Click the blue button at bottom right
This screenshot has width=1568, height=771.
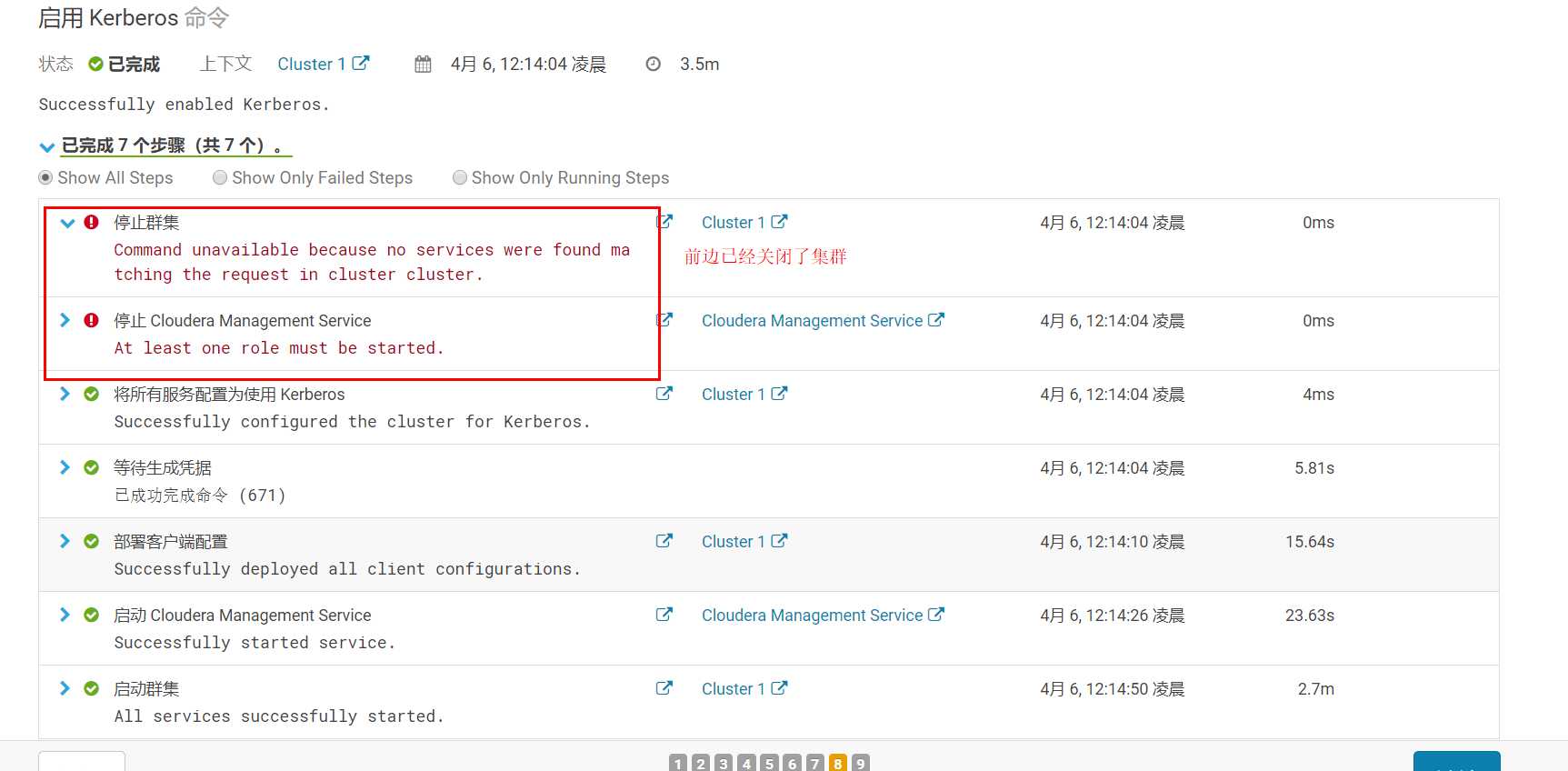pos(1456,761)
